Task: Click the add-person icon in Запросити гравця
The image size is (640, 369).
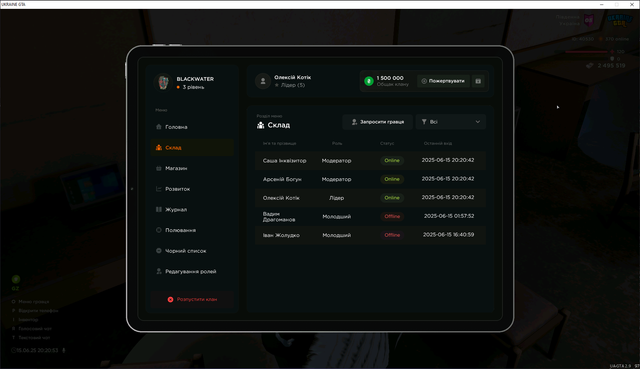Action: [354, 122]
